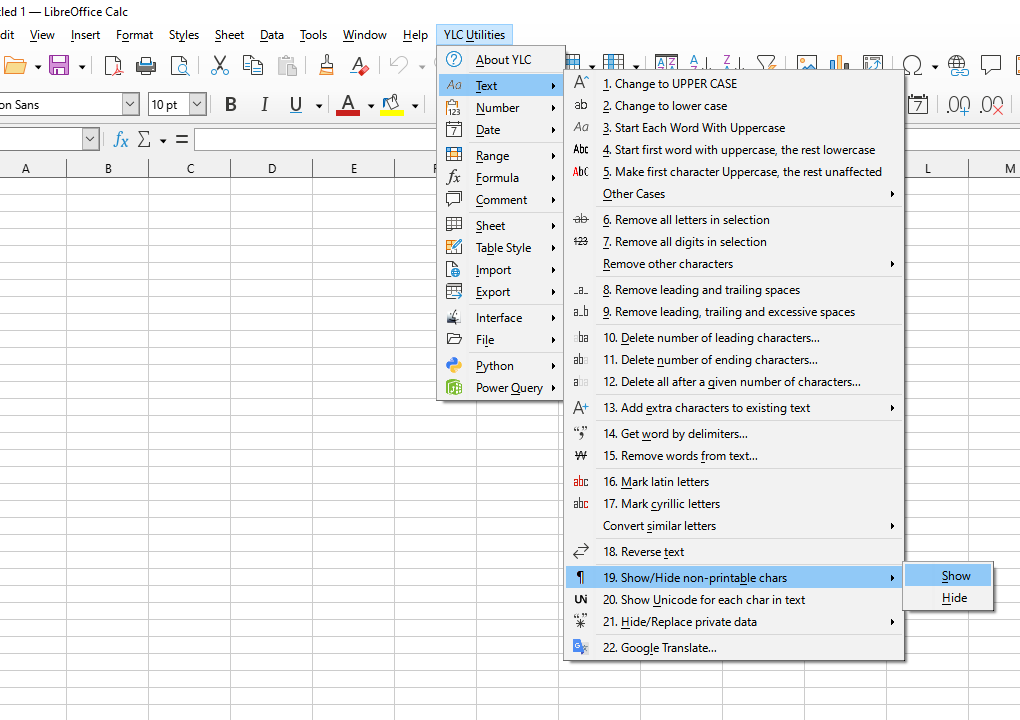Image resolution: width=1020 pixels, height=720 pixels.
Task: Click the Print icon in toolbar
Action: (146, 66)
